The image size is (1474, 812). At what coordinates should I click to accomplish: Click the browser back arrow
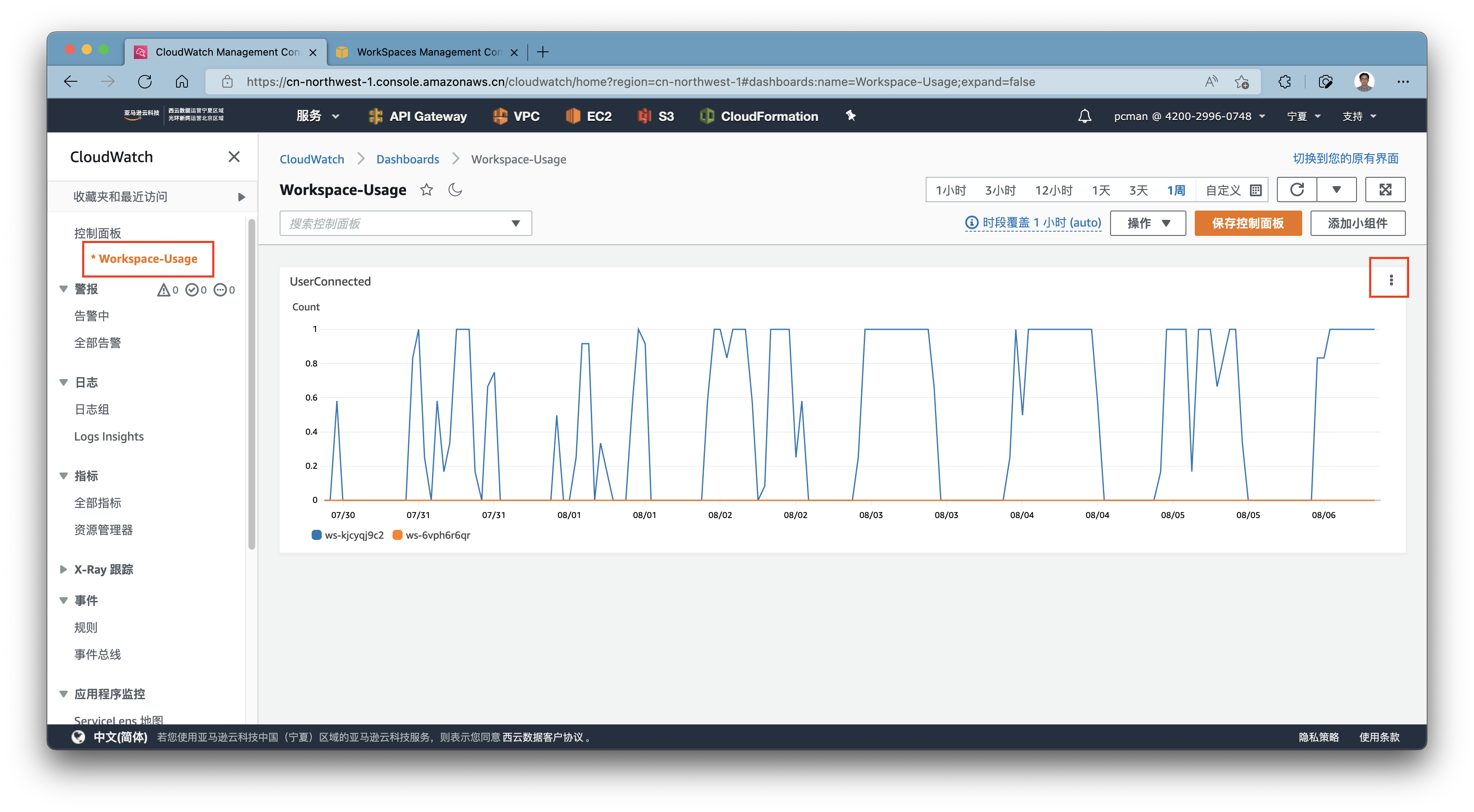tap(71, 82)
